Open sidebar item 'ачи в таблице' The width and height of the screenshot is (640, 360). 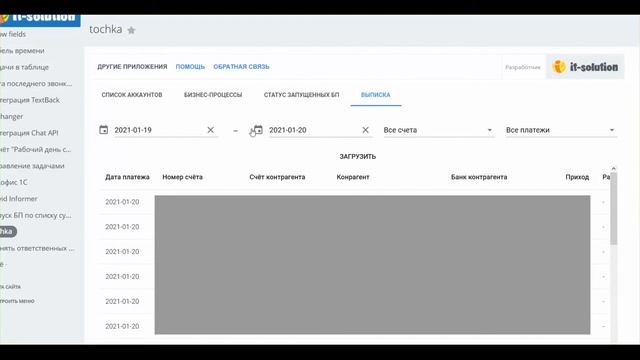(x=24, y=67)
